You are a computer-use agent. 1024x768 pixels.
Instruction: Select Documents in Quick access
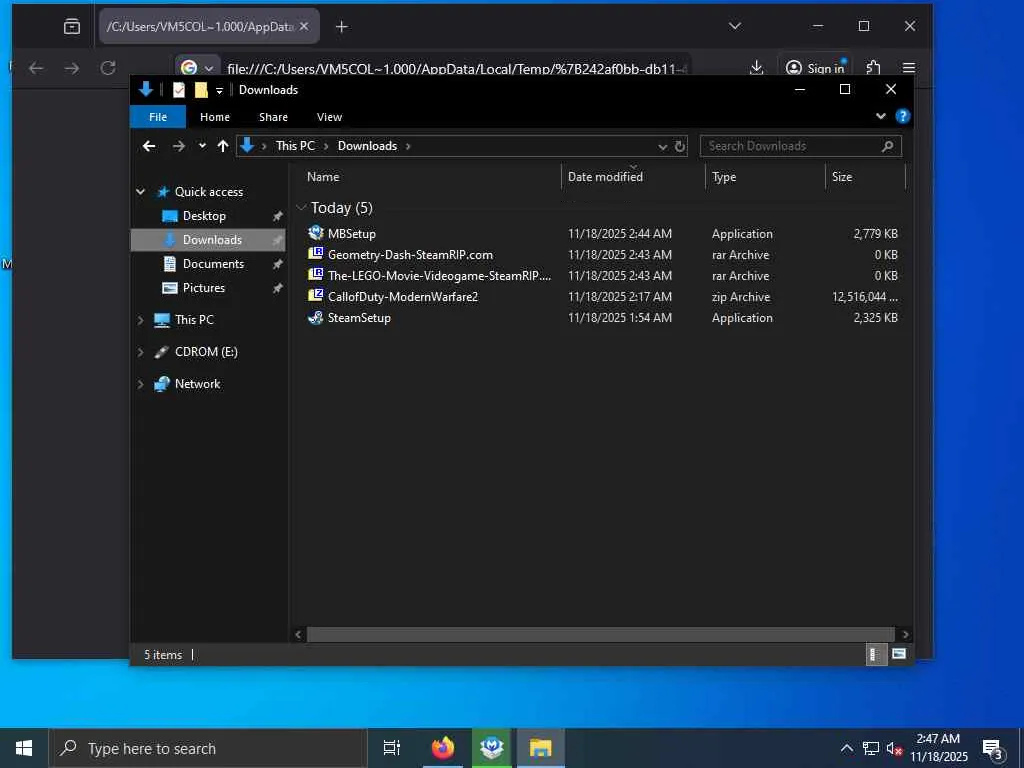point(214,263)
